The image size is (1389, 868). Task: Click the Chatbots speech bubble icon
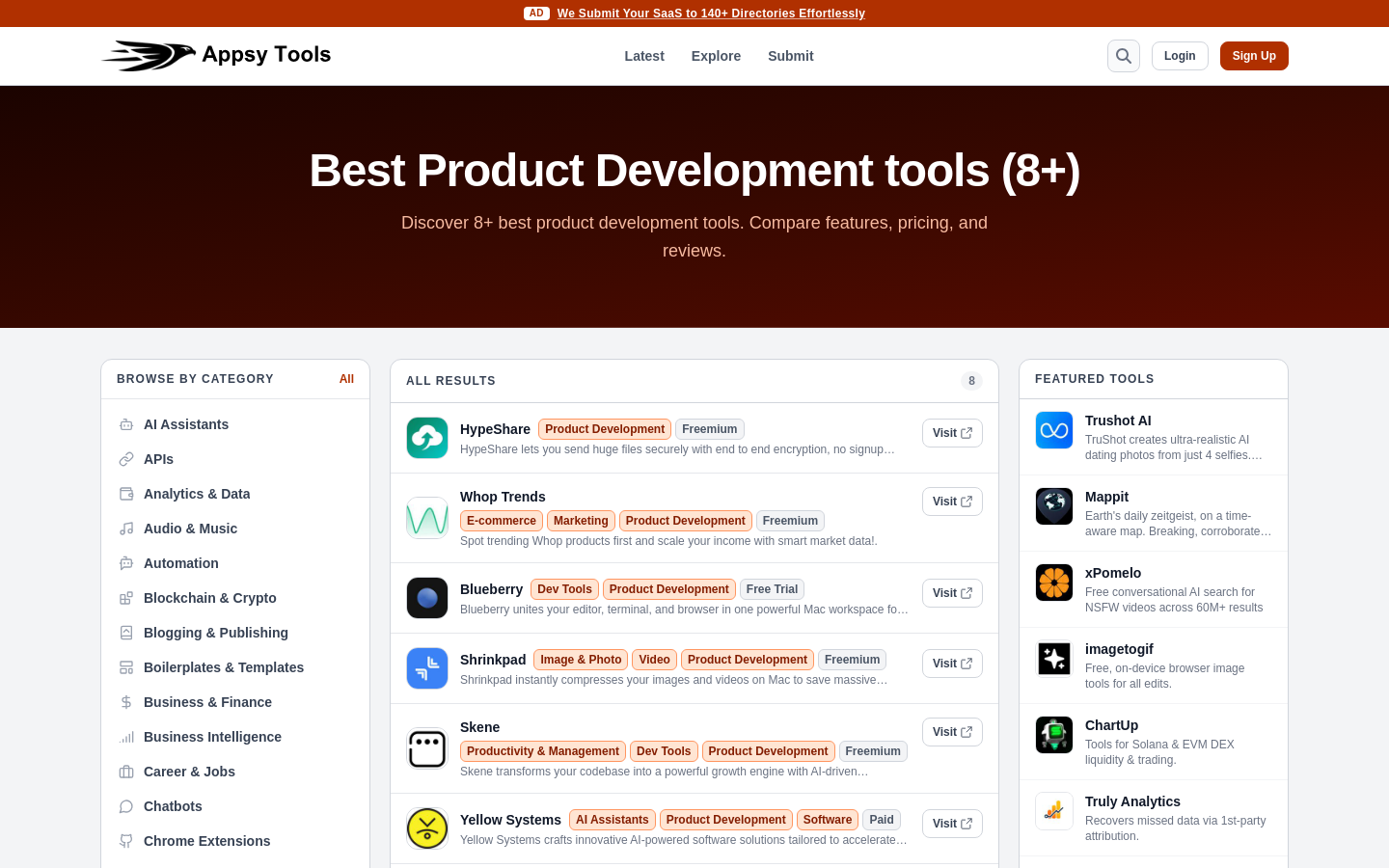click(x=126, y=806)
